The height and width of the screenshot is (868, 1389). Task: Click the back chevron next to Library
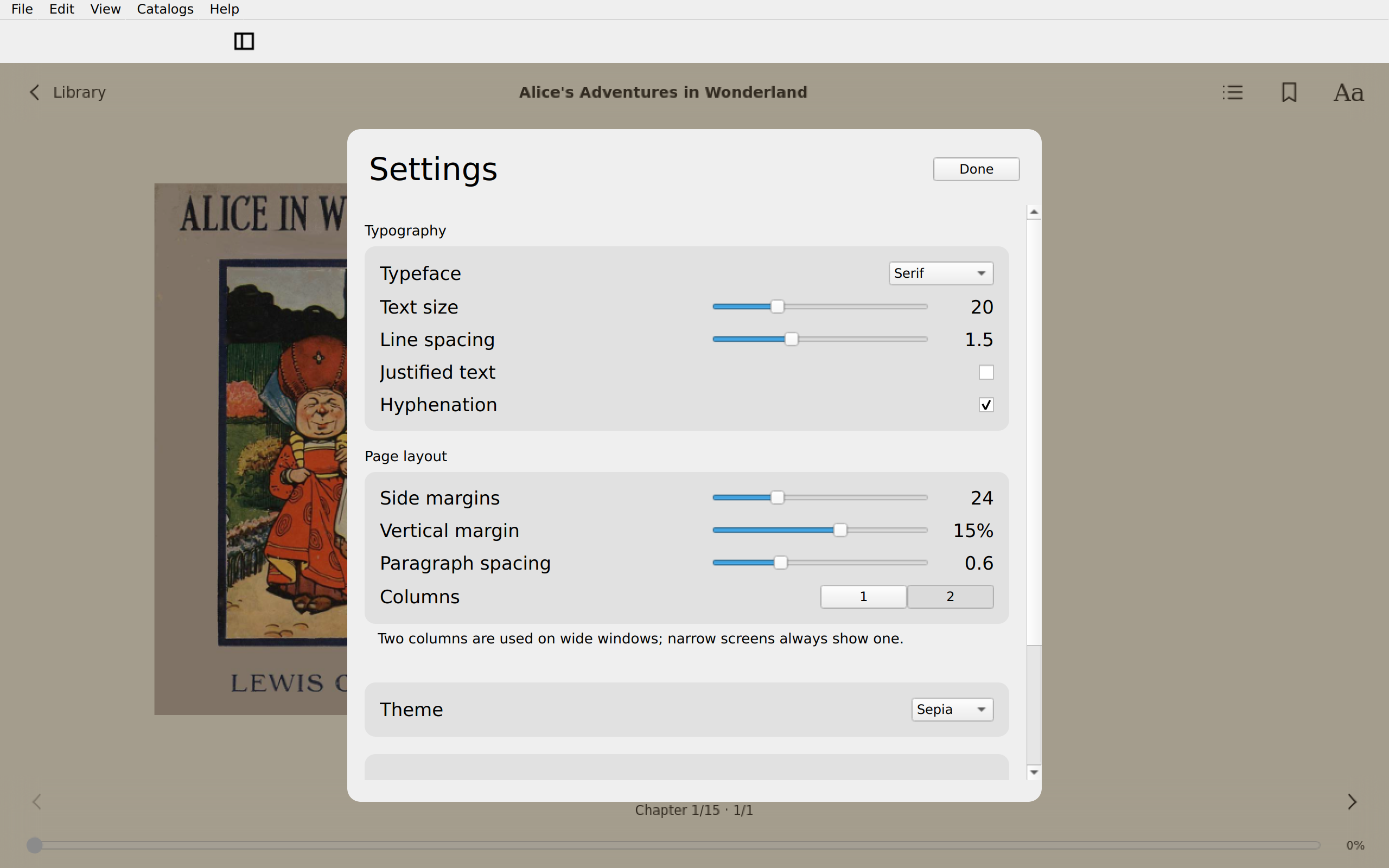[x=35, y=92]
